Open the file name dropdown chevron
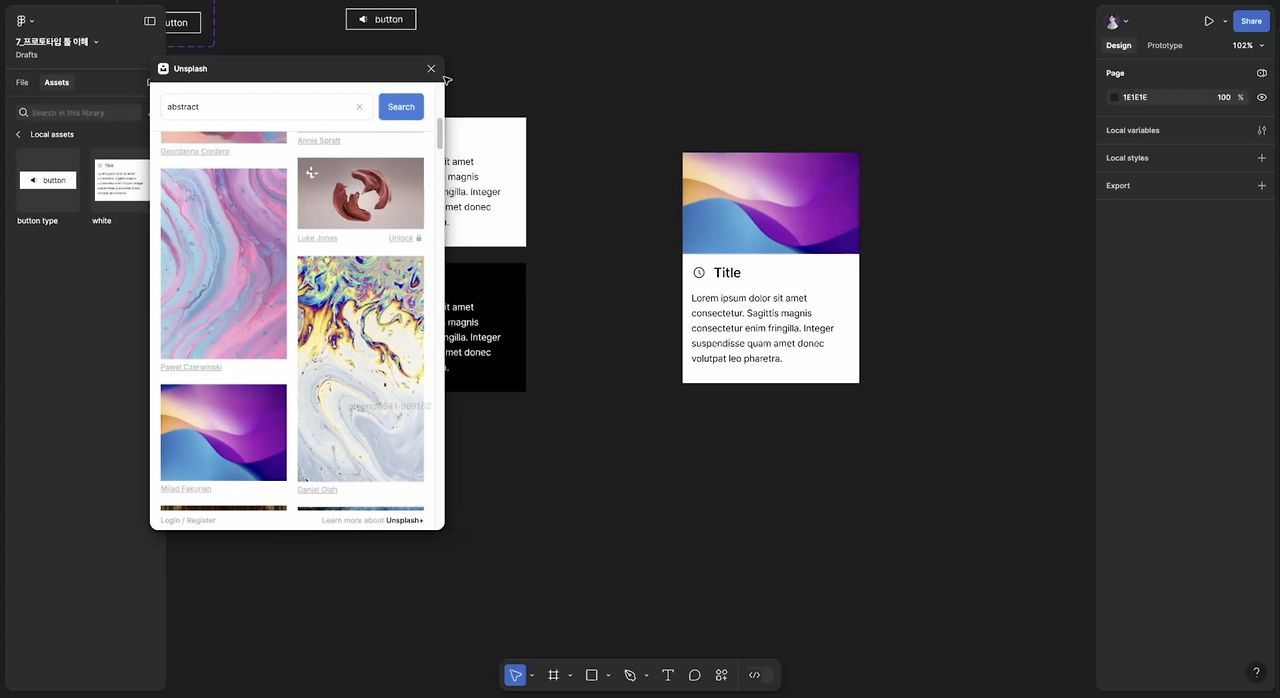The width and height of the screenshot is (1280, 698). (x=96, y=42)
